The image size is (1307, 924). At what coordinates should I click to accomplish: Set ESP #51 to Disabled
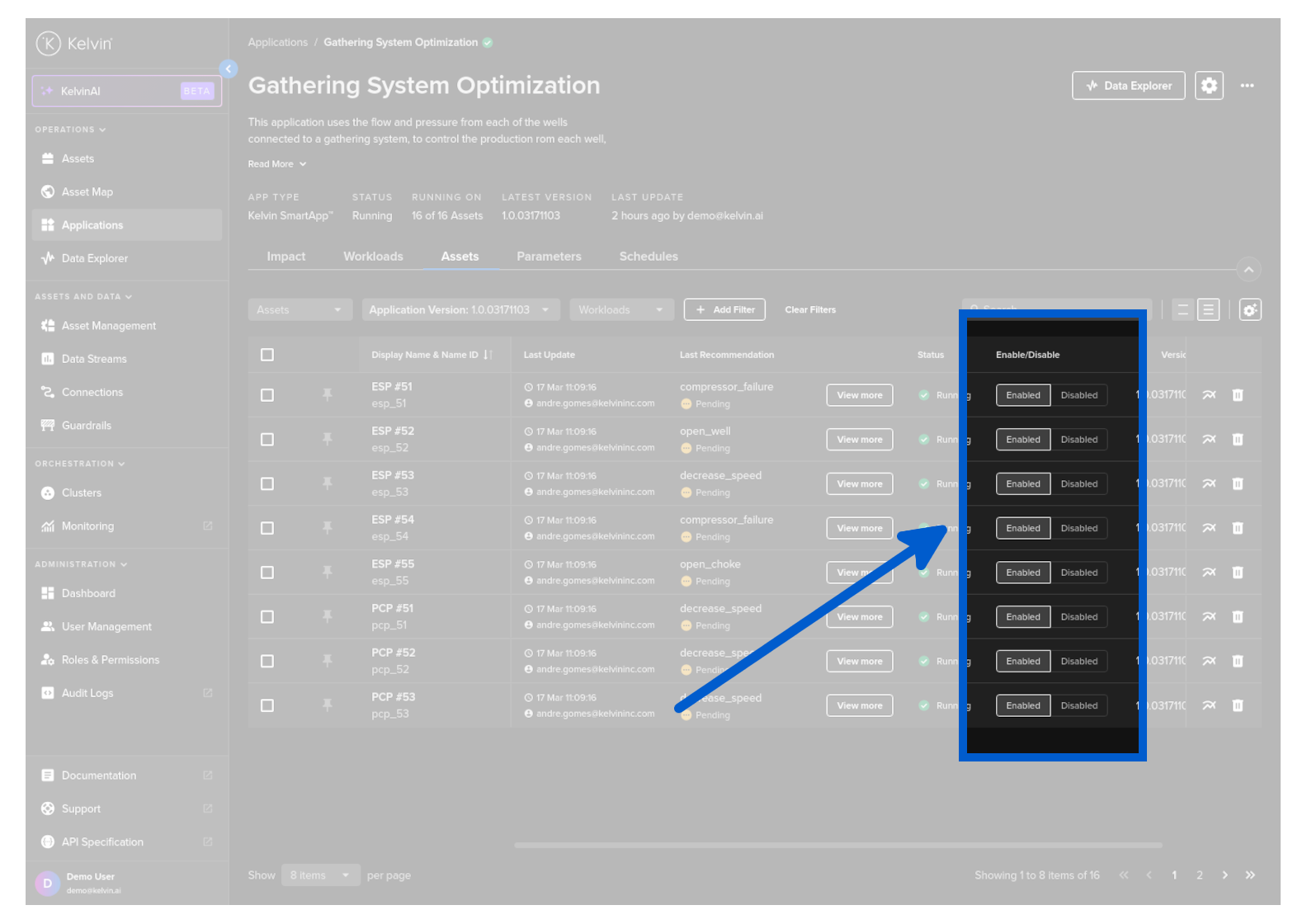click(x=1078, y=395)
